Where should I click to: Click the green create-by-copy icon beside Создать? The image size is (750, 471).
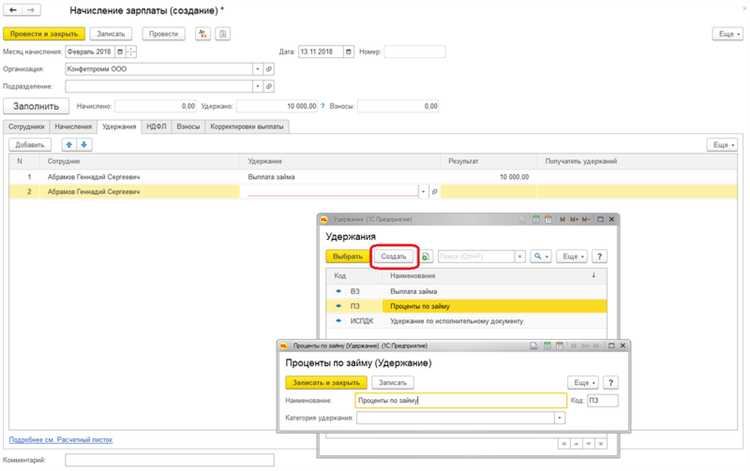pos(426,256)
